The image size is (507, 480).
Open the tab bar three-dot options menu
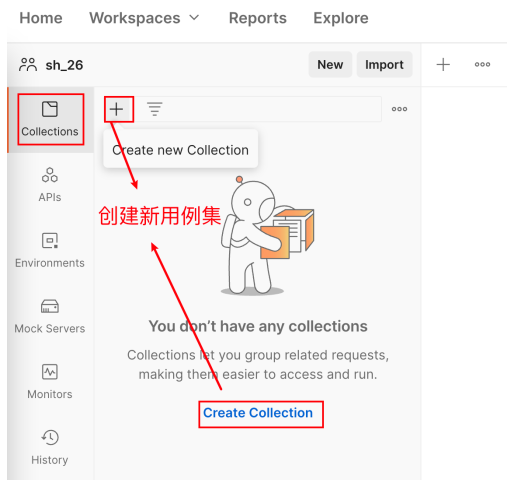click(482, 64)
